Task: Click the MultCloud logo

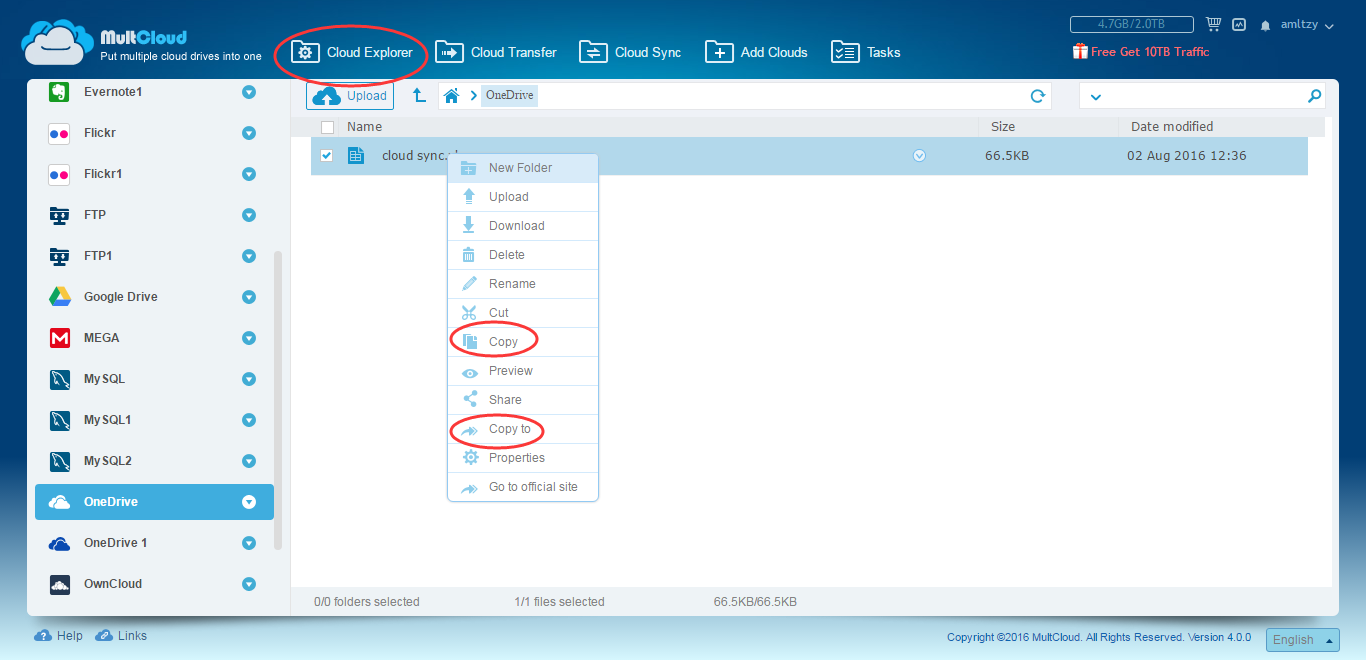Action: click(141, 45)
